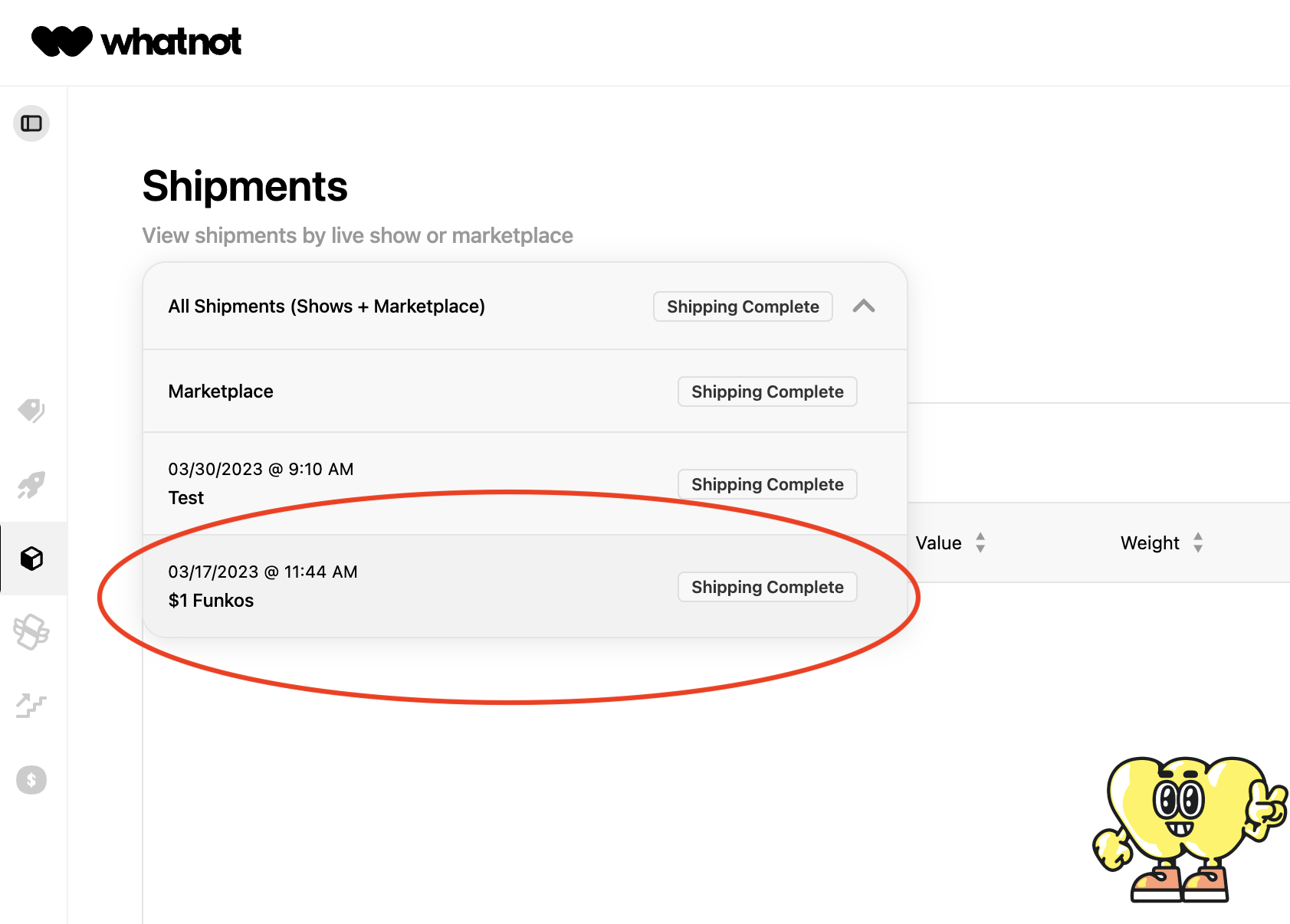1290x924 pixels.
Task: Open payments via the dollar sign icon
Action: [x=31, y=780]
